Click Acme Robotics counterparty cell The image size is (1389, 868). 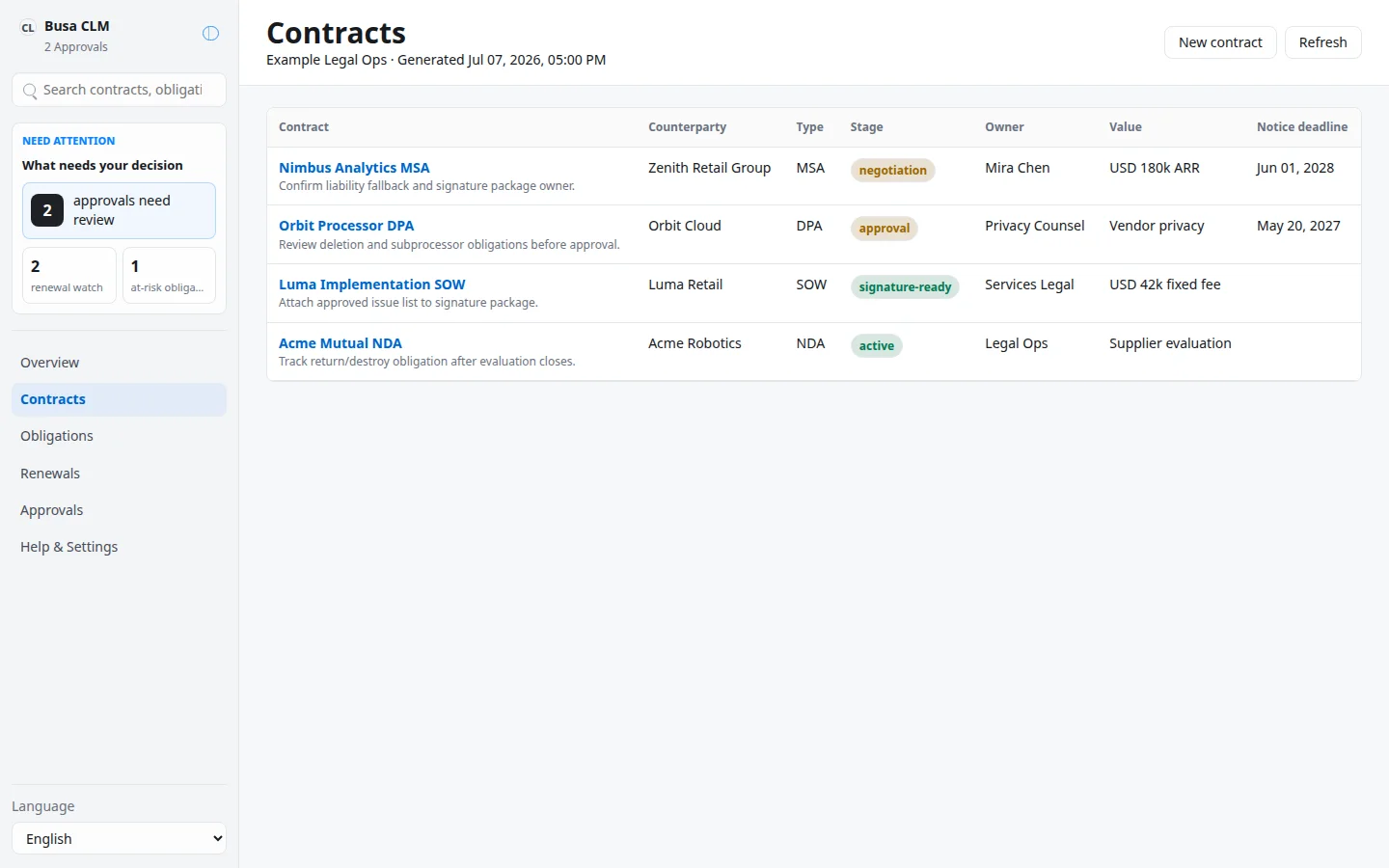[694, 343]
